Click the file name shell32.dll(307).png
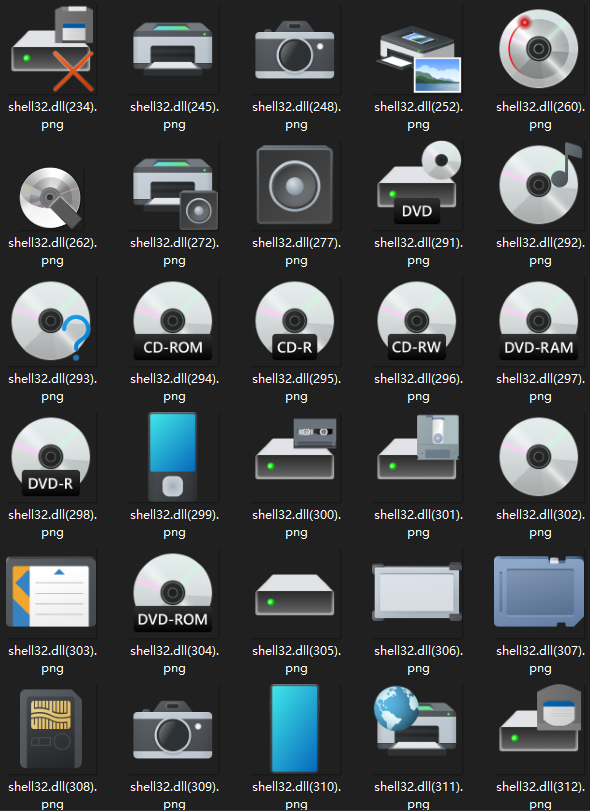The height and width of the screenshot is (811, 590). 540,659
